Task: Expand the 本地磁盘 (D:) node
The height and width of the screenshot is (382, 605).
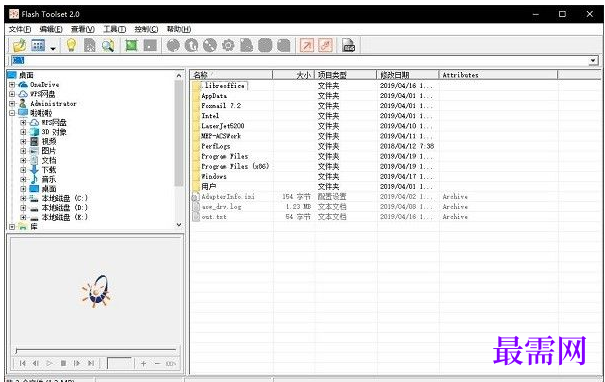Action: click(x=24, y=208)
